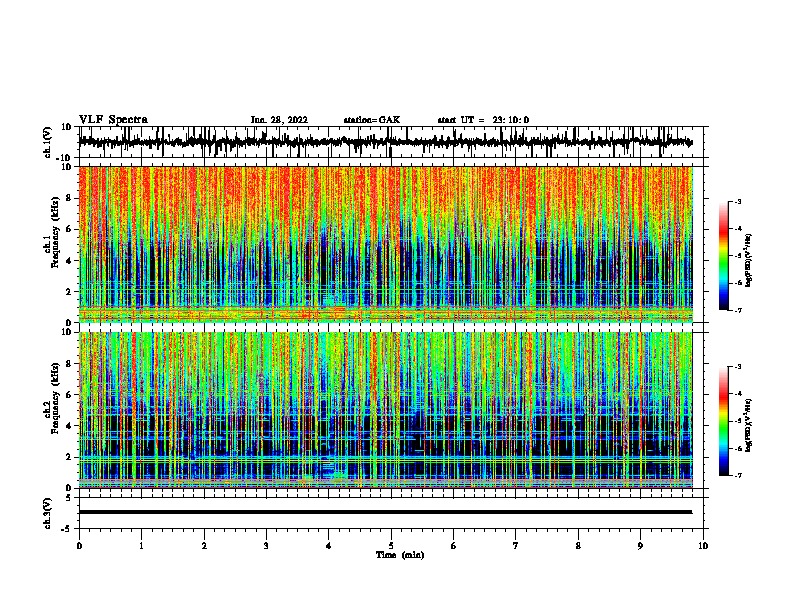This screenshot has height=612, width=792.
Task: Click the ch.2 frequency axis "2" tick label
Action: (69, 457)
